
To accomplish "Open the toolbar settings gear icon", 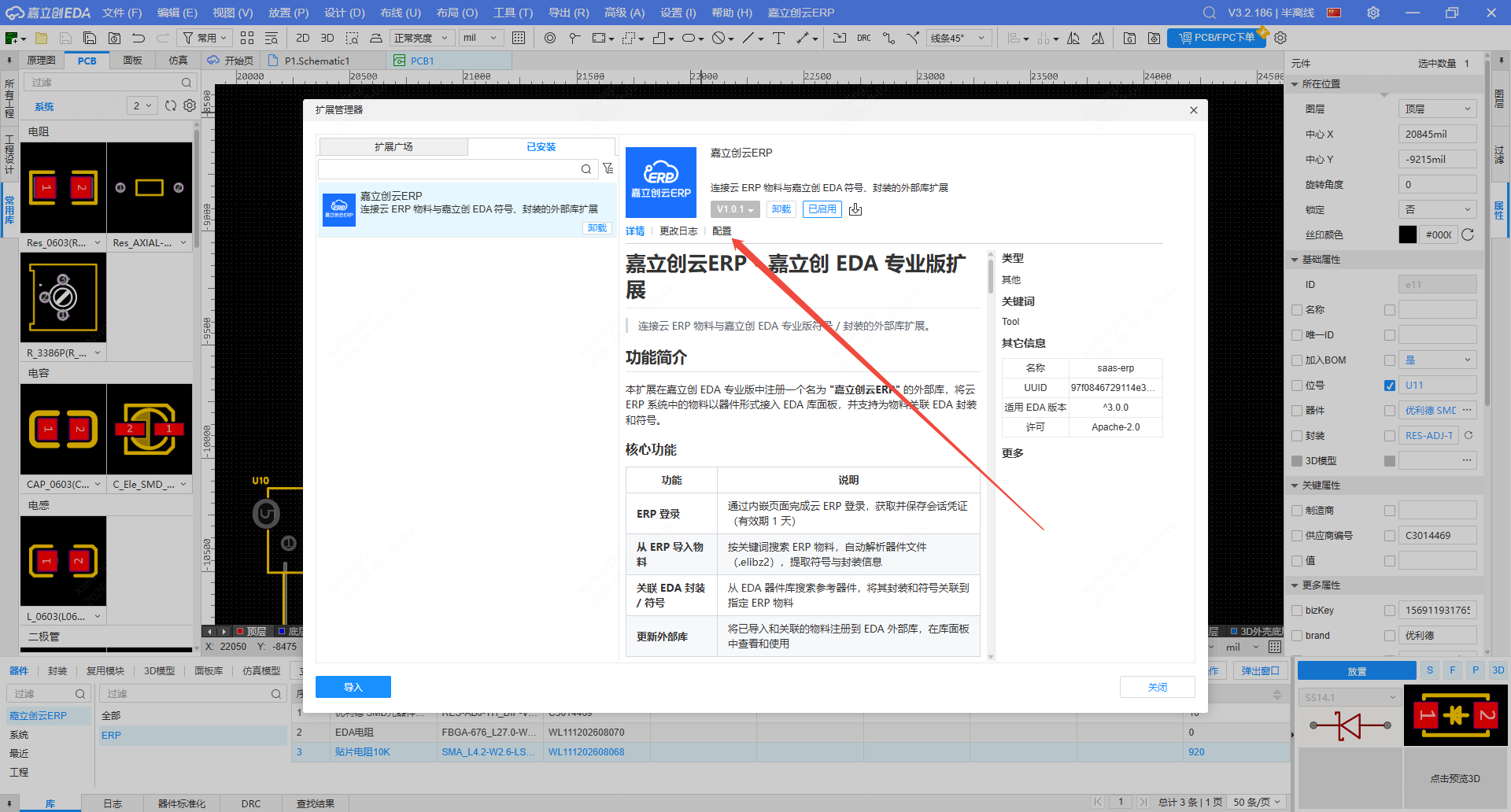I will coord(1280,38).
